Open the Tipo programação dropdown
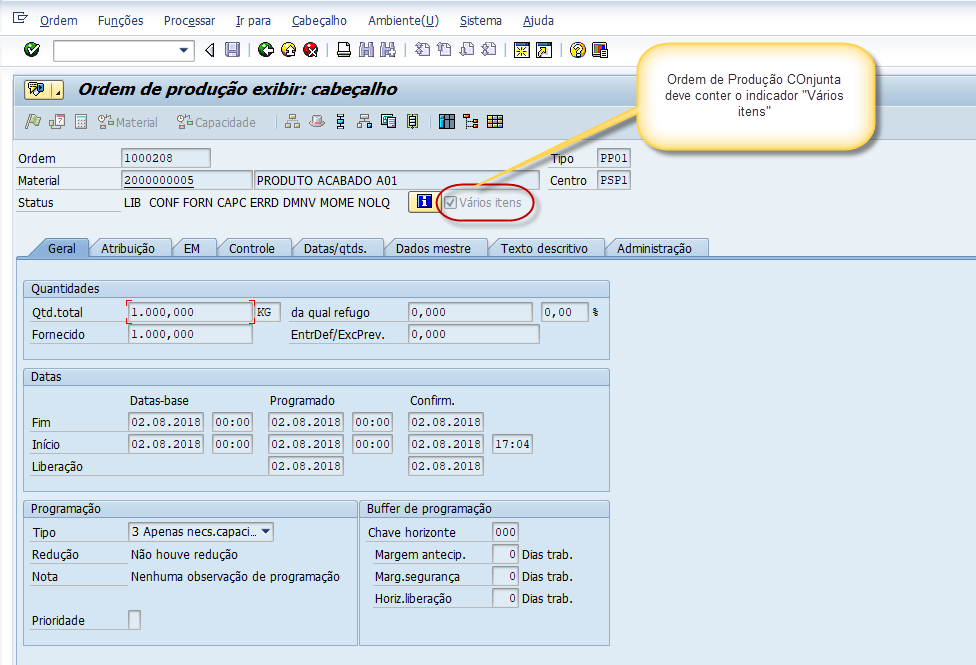The height and width of the screenshot is (665, 976). 265,532
